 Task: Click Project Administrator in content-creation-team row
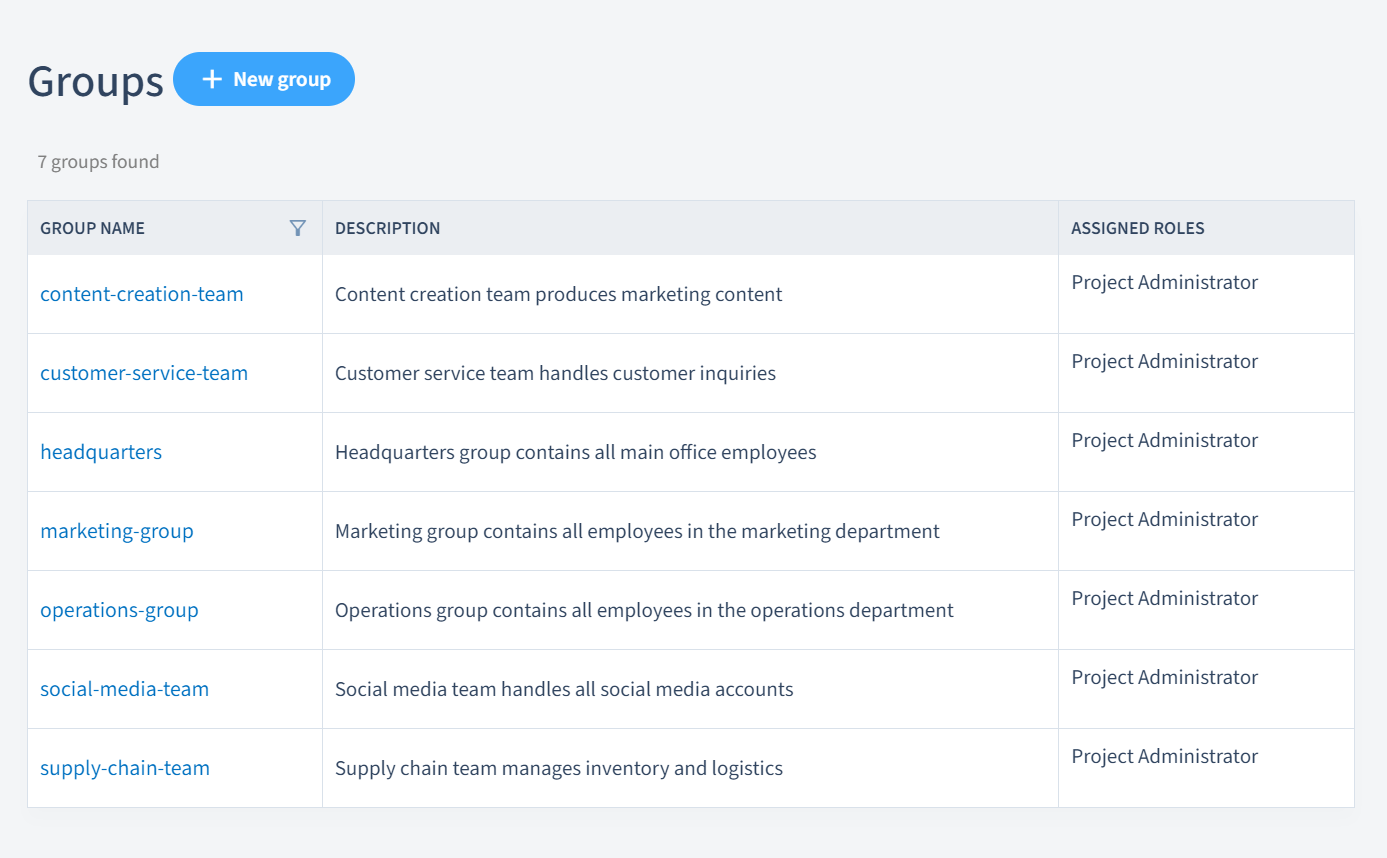(x=1165, y=282)
